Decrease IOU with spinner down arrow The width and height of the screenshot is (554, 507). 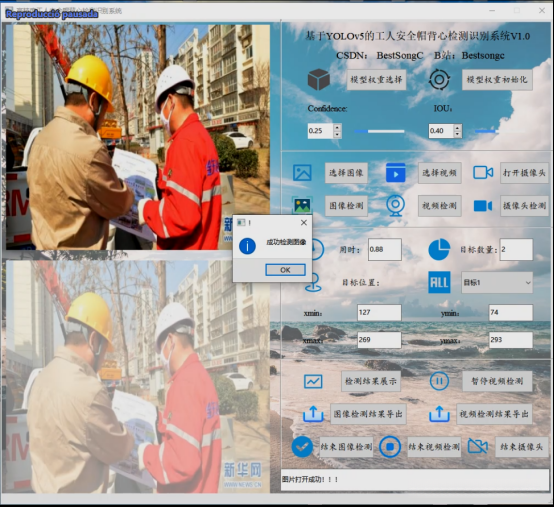pos(458,135)
